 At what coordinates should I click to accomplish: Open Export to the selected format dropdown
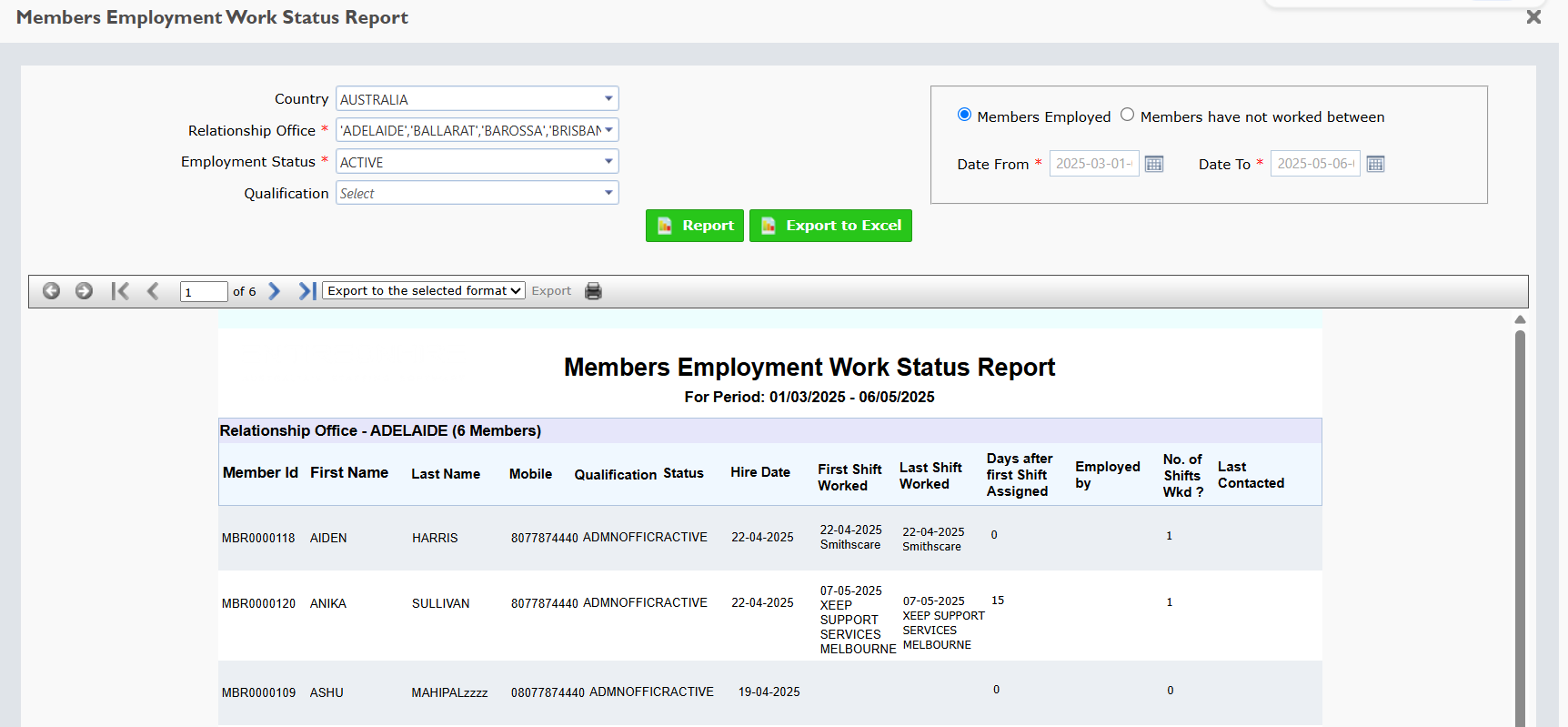424,291
